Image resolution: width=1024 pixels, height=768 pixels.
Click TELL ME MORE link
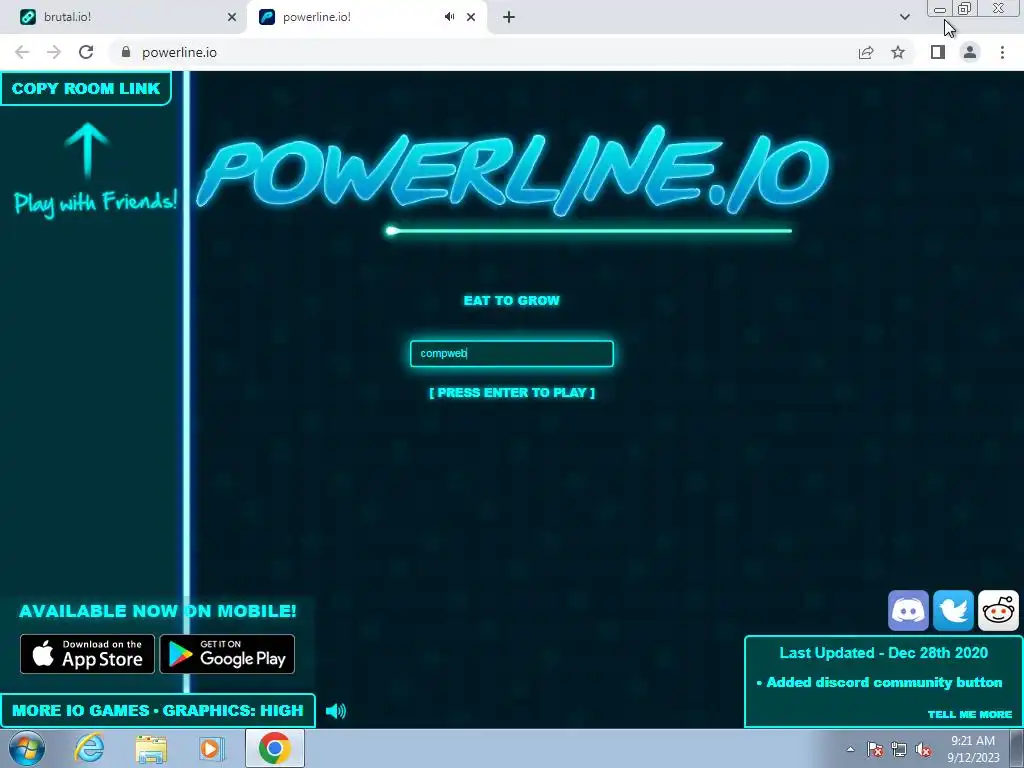point(970,714)
